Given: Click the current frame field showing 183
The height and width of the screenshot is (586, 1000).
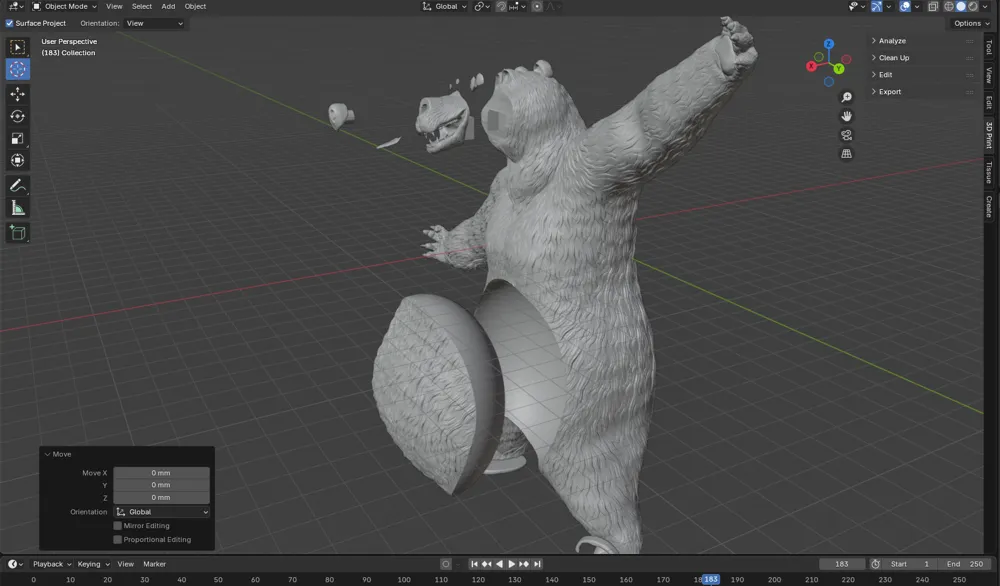Looking at the screenshot, I should pyautogui.click(x=842, y=563).
